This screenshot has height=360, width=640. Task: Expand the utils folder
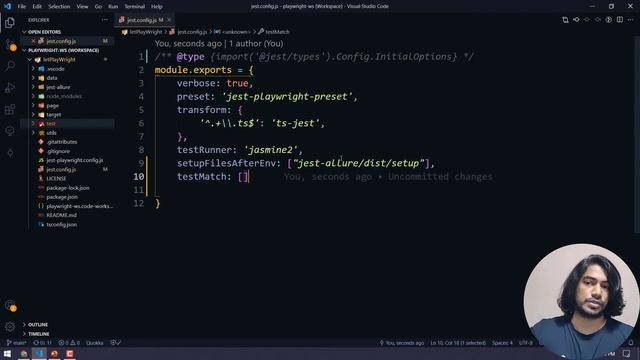tap(51, 133)
